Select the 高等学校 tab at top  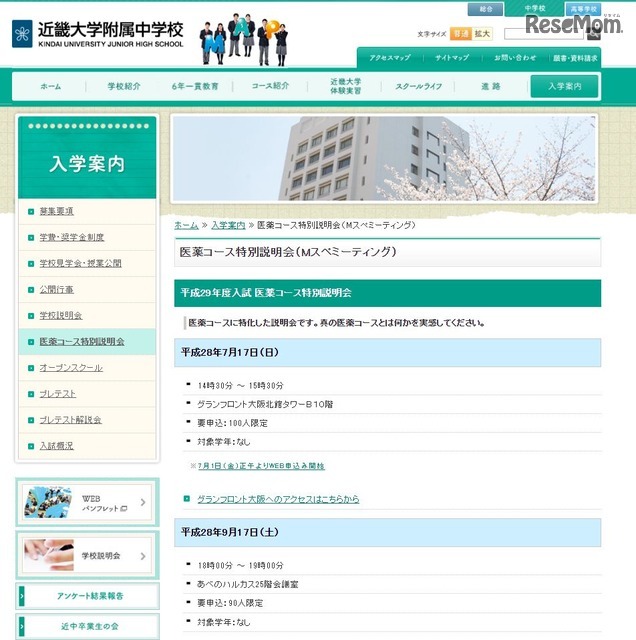click(x=584, y=9)
